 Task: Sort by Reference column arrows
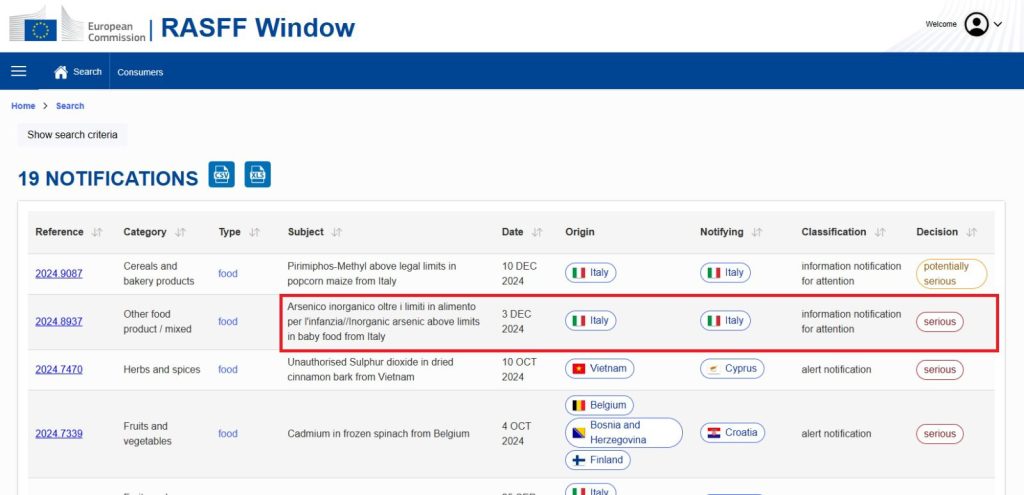(97, 232)
